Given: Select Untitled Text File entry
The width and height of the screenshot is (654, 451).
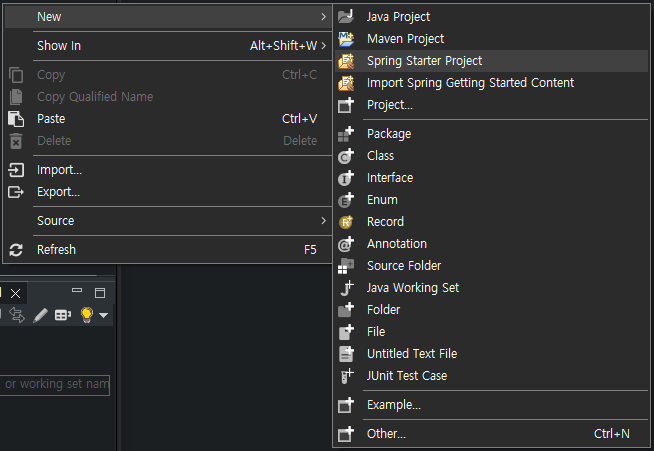Looking at the screenshot, I should (491, 354).
